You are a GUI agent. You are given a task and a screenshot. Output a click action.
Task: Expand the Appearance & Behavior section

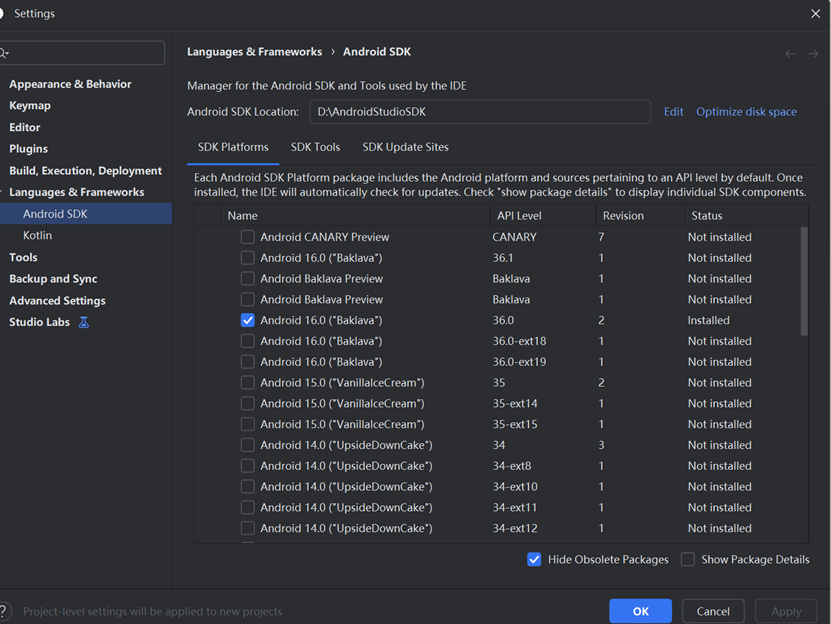[70, 84]
